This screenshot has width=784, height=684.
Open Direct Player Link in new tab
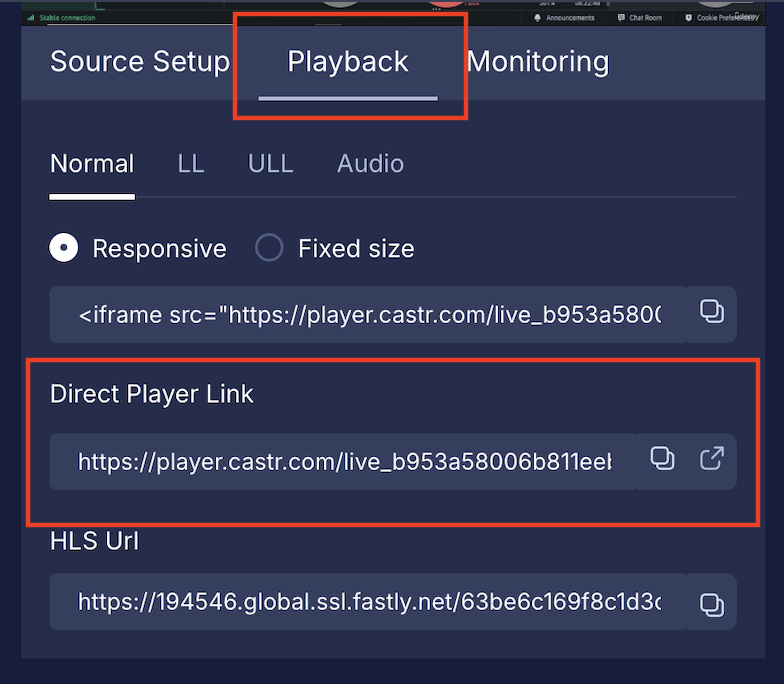712,459
